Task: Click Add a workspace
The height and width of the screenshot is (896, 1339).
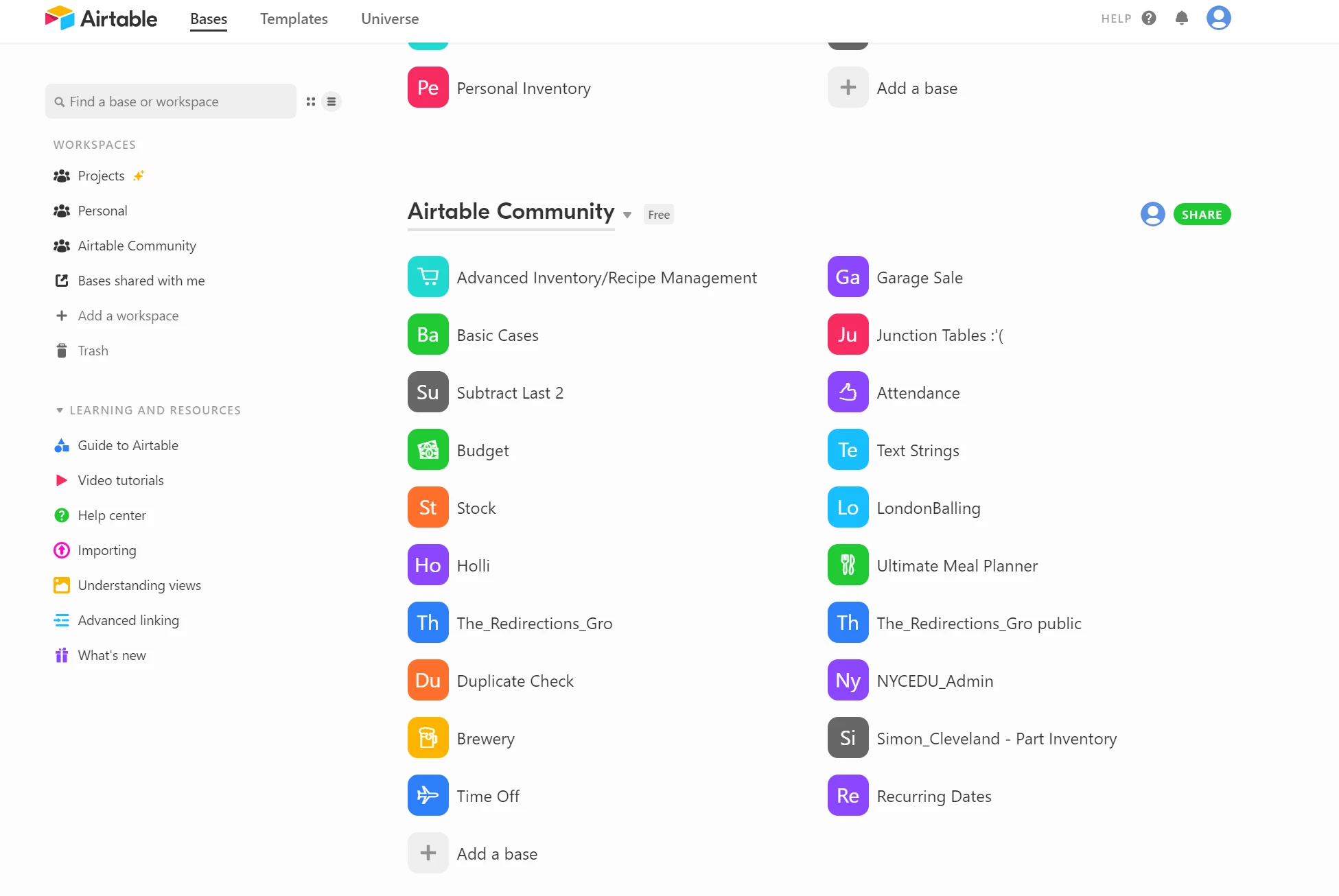Action: (x=128, y=316)
